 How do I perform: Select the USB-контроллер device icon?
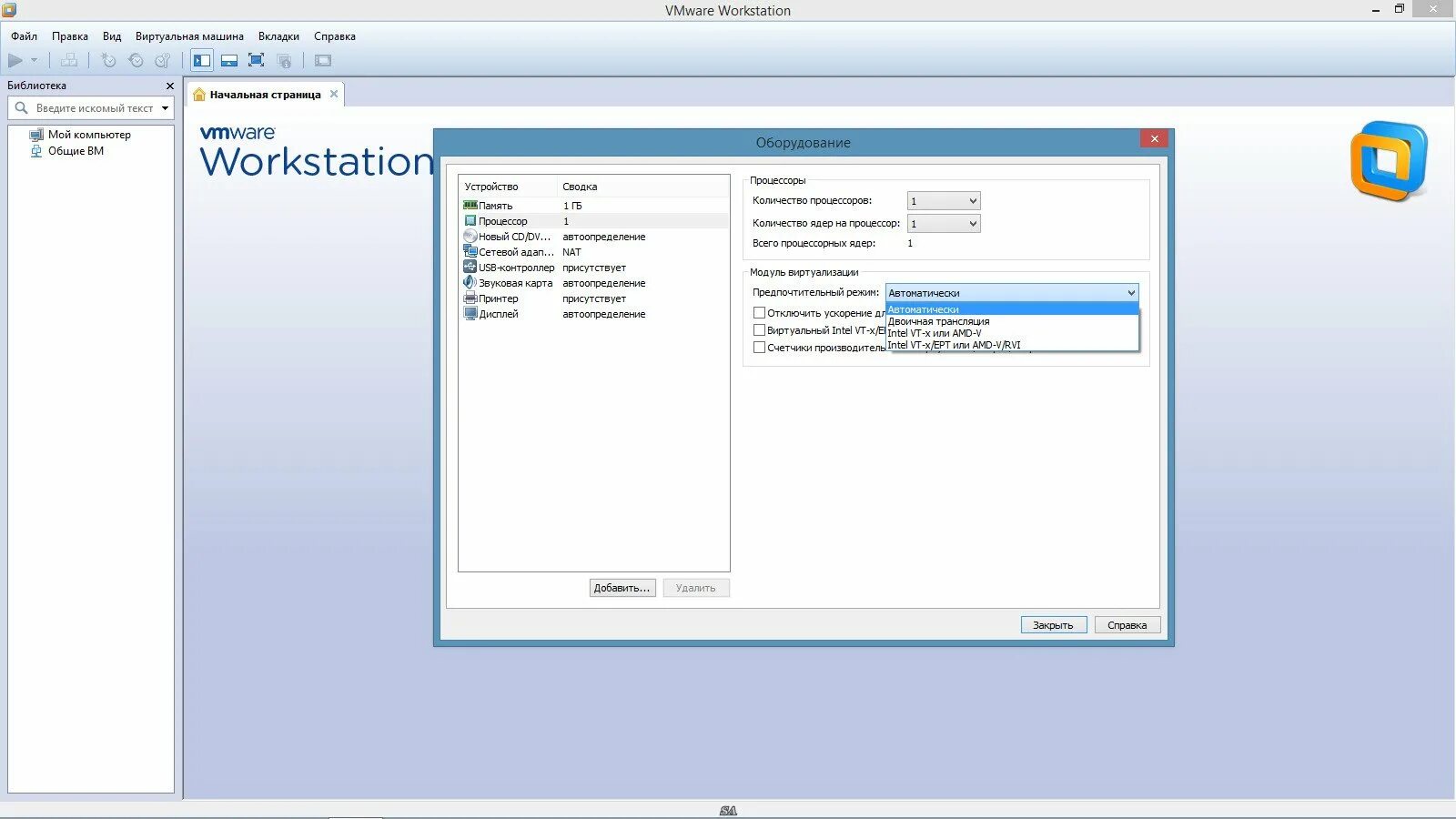tap(470, 268)
